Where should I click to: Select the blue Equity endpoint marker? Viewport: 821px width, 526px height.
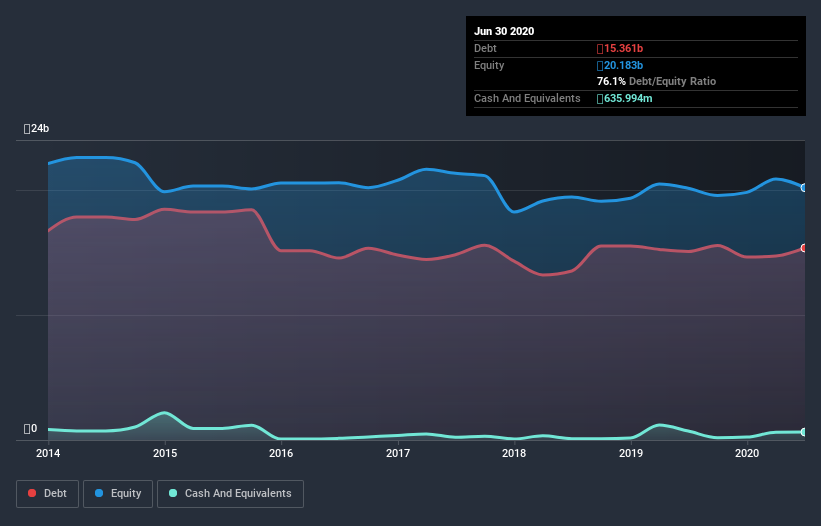pyautogui.click(x=804, y=187)
